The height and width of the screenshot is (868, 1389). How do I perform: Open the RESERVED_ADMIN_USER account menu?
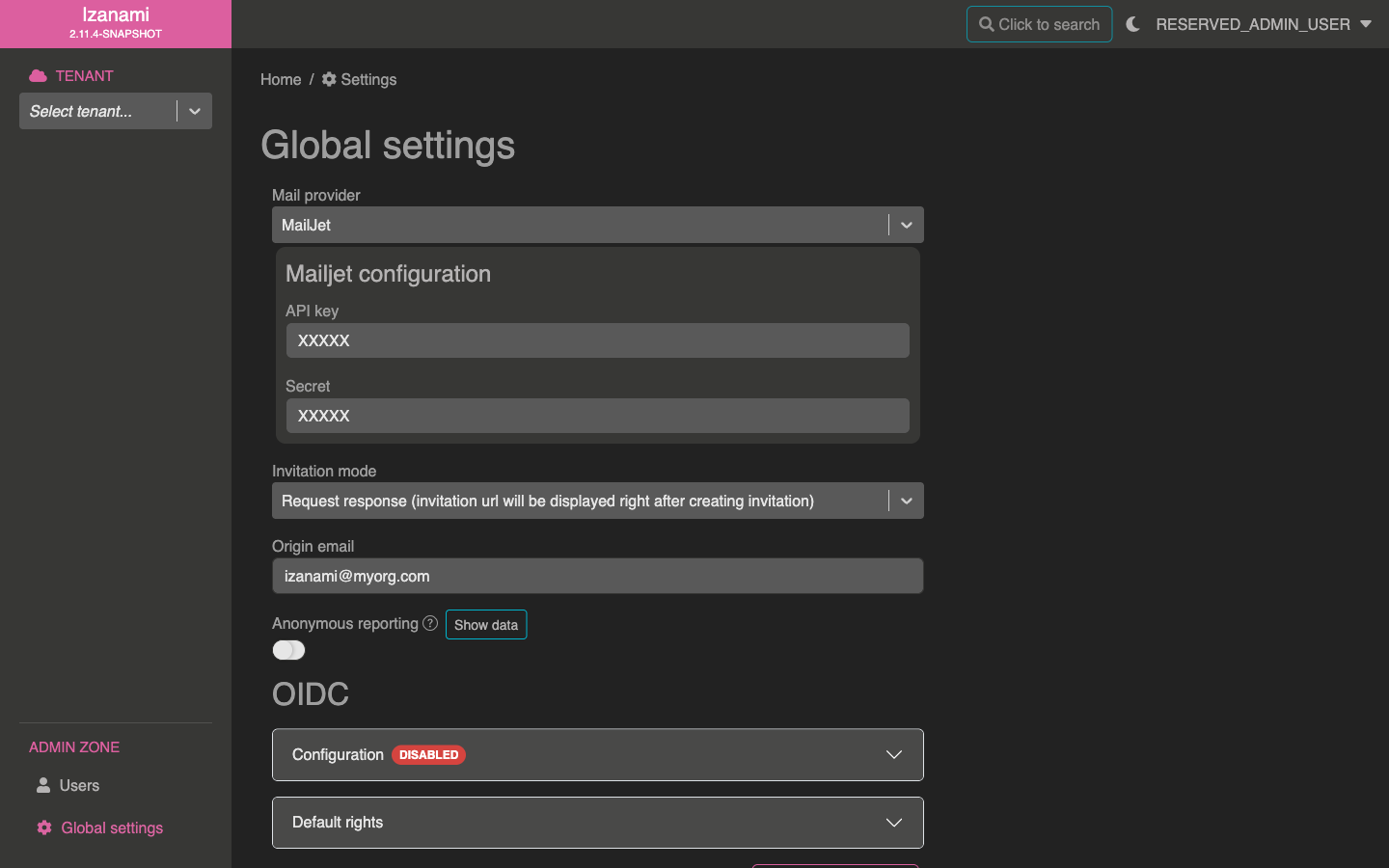tap(1263, 24)
